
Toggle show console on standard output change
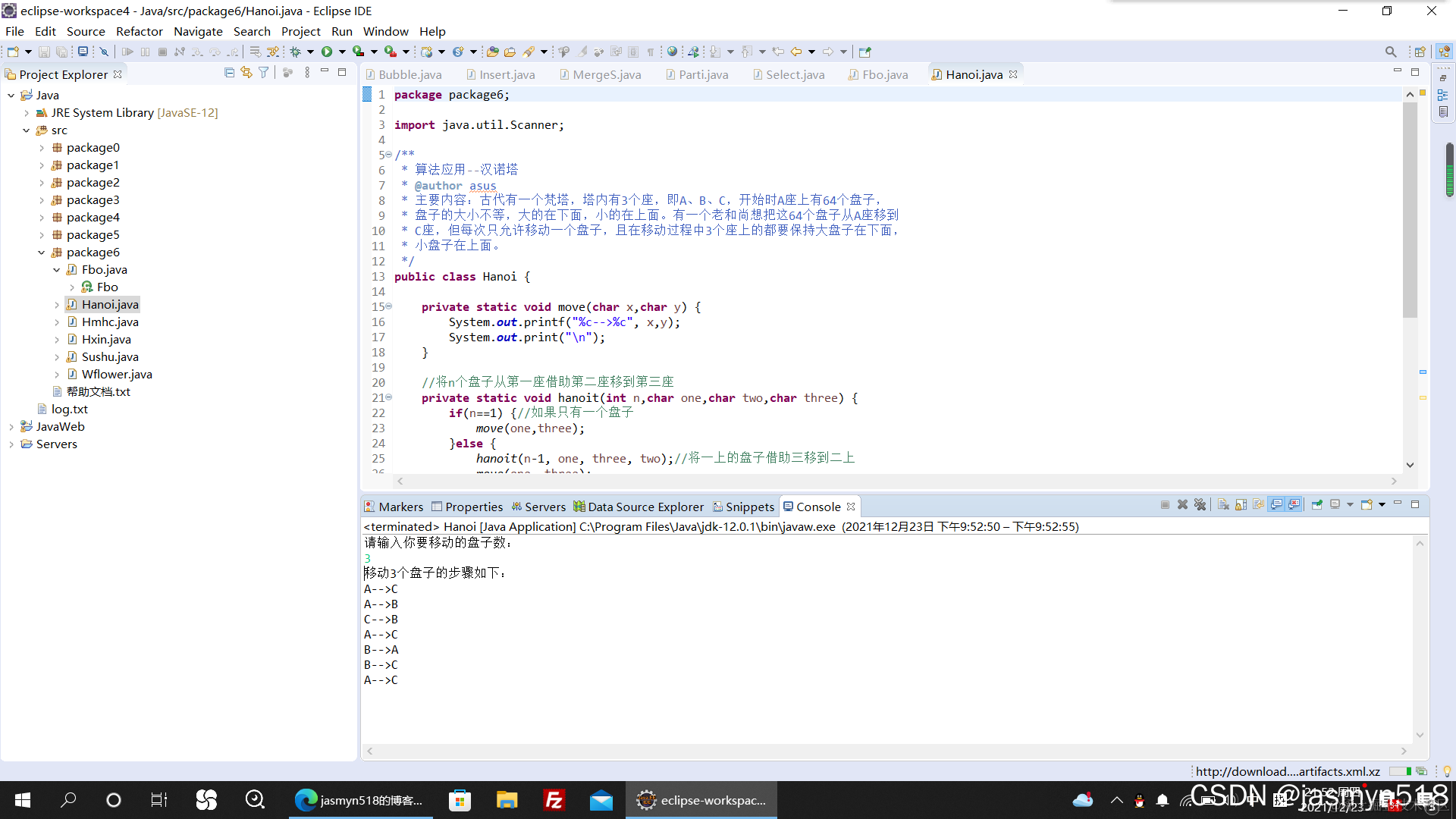pyautogui.click(x=1276, y=505)
